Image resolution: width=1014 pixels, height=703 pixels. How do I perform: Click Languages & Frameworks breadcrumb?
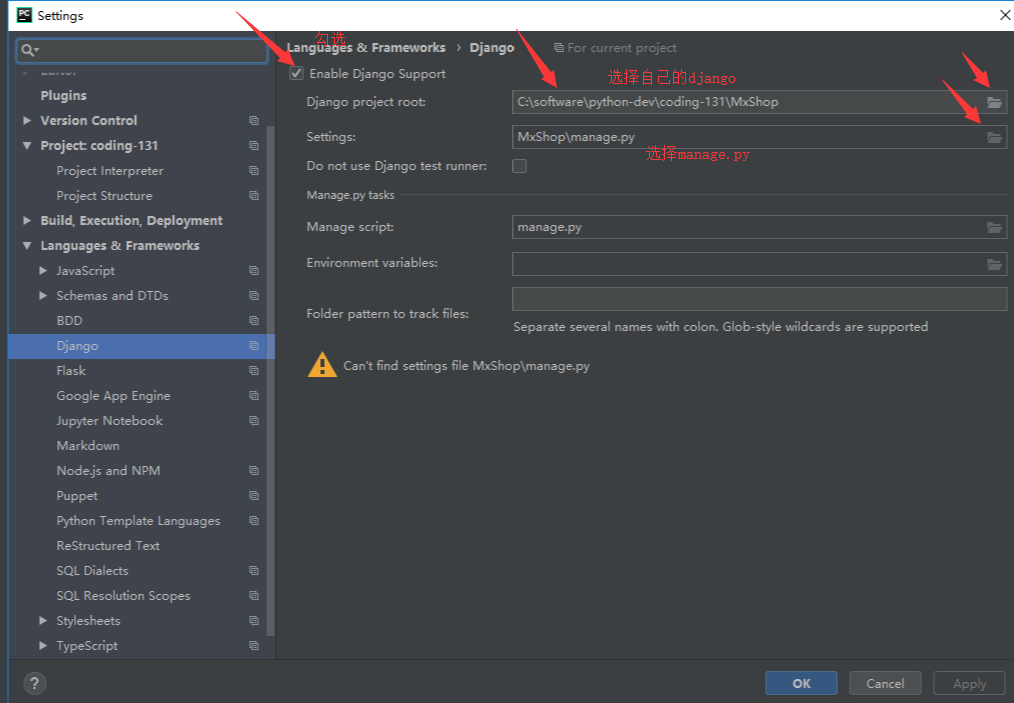click(x=366, y=48)
